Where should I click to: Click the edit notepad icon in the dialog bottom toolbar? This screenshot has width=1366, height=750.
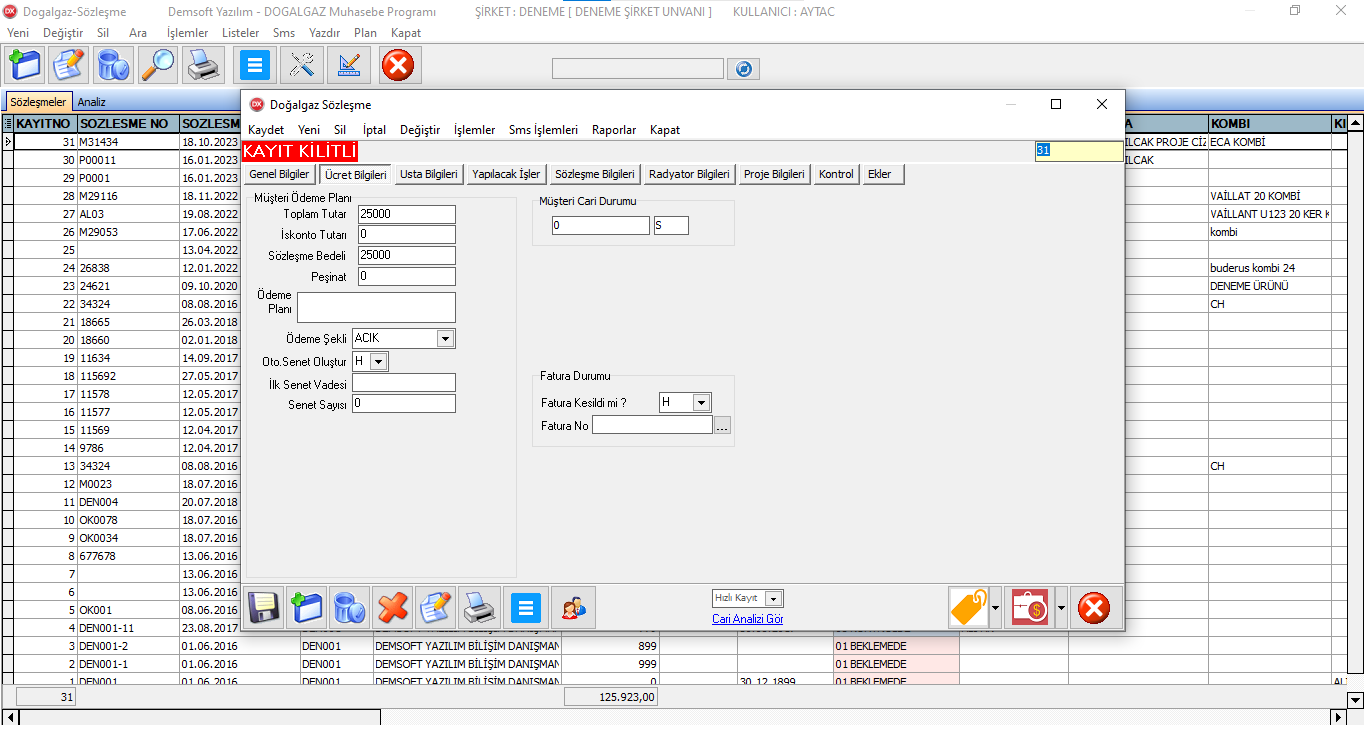pyautogui.click(x=436, y=607)
